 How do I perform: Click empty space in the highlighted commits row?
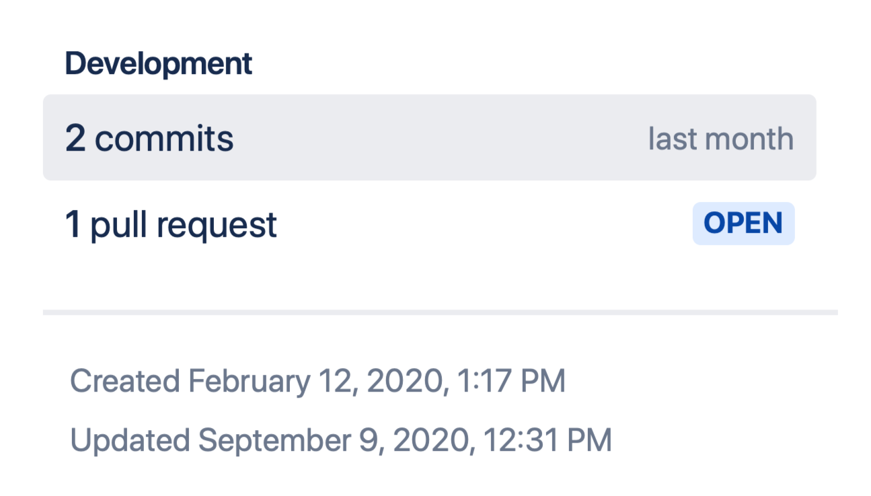(x=440, y=138)
